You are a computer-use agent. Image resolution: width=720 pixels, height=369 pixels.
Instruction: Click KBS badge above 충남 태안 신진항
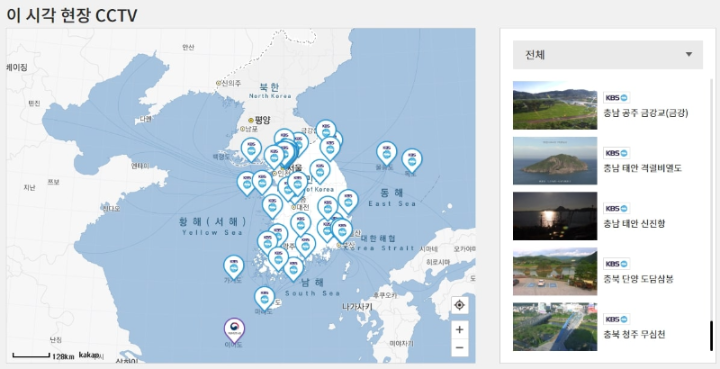(616, 208)
